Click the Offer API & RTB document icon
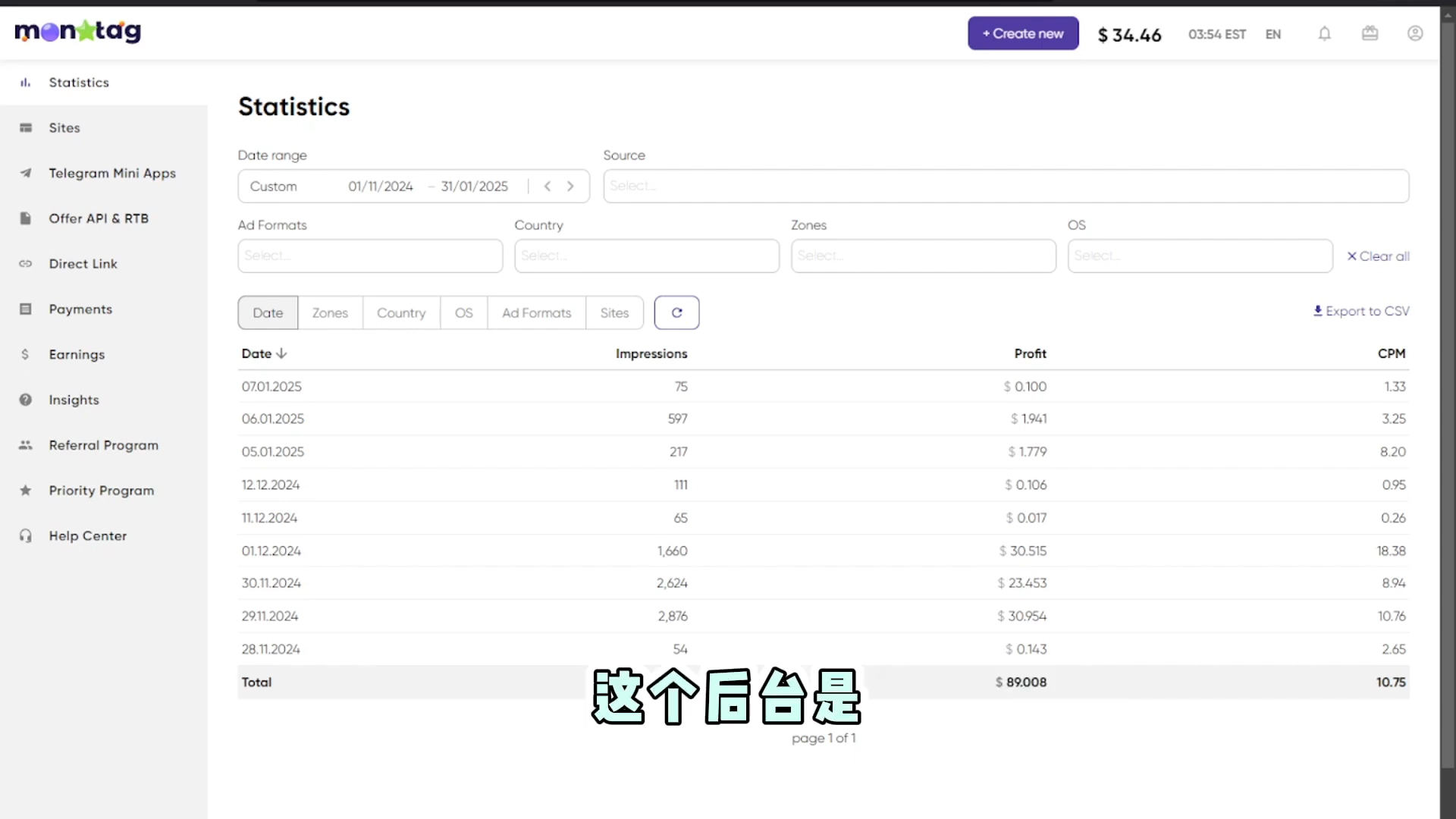Image resolution: width=1456 pixels, height=819 pixels. [x=26, y=218]
